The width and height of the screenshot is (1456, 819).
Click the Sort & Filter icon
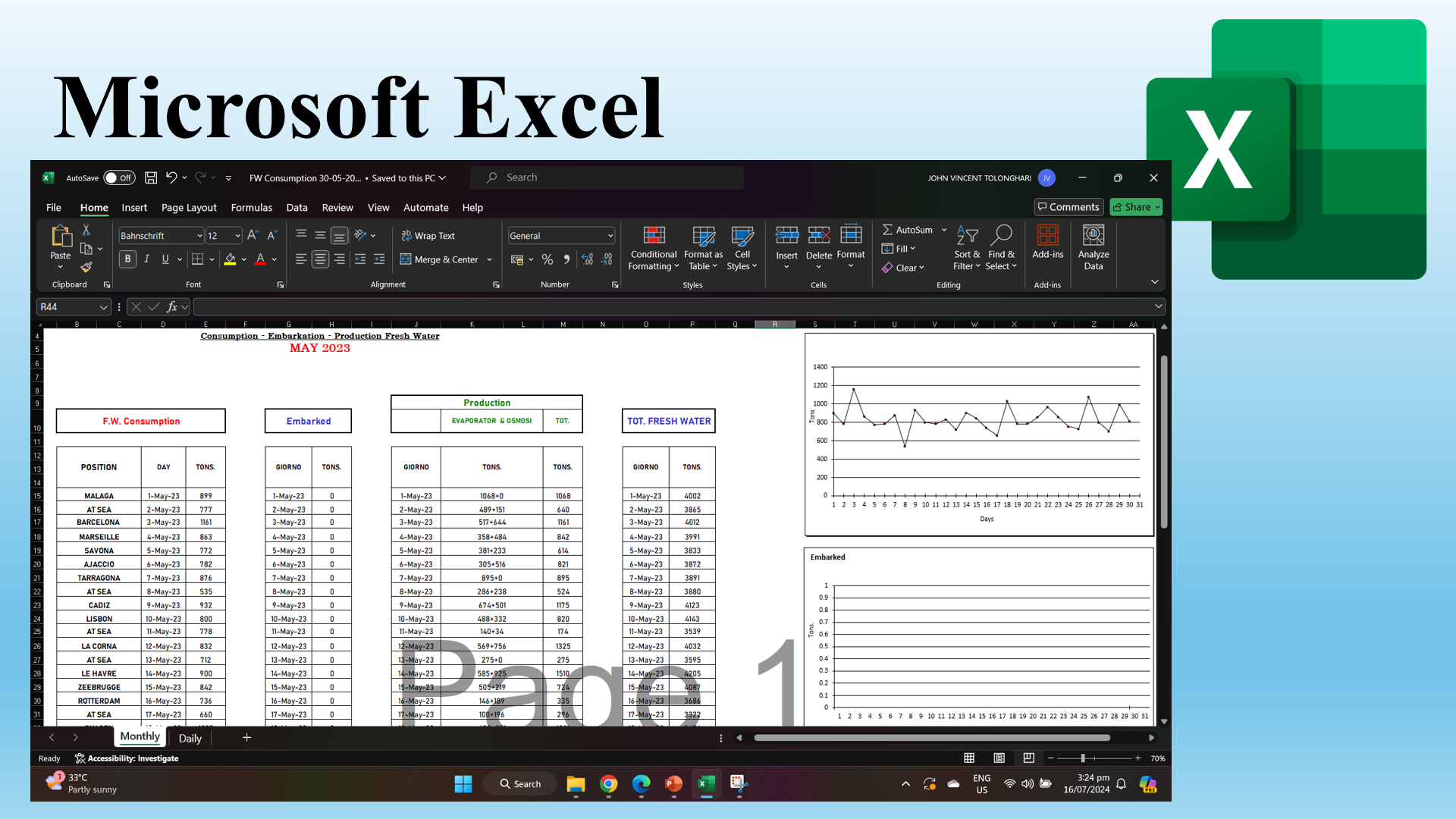click(967, 236)
